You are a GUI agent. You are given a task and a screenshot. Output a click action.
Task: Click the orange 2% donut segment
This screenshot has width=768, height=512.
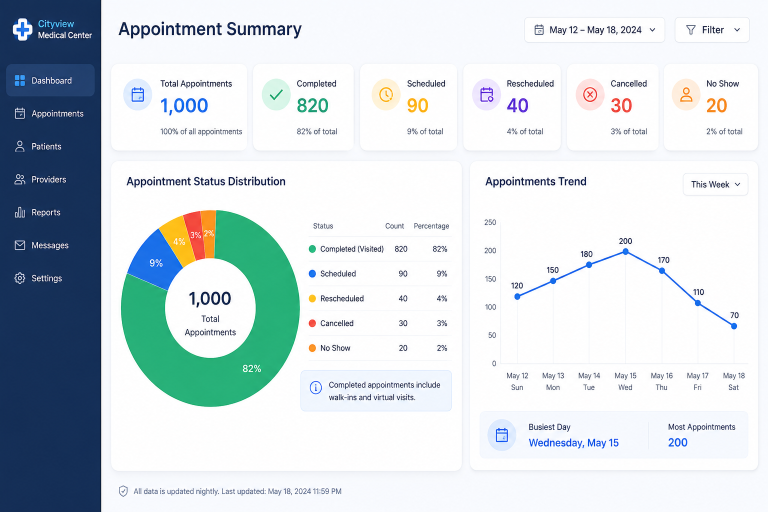tap(209, 233)
